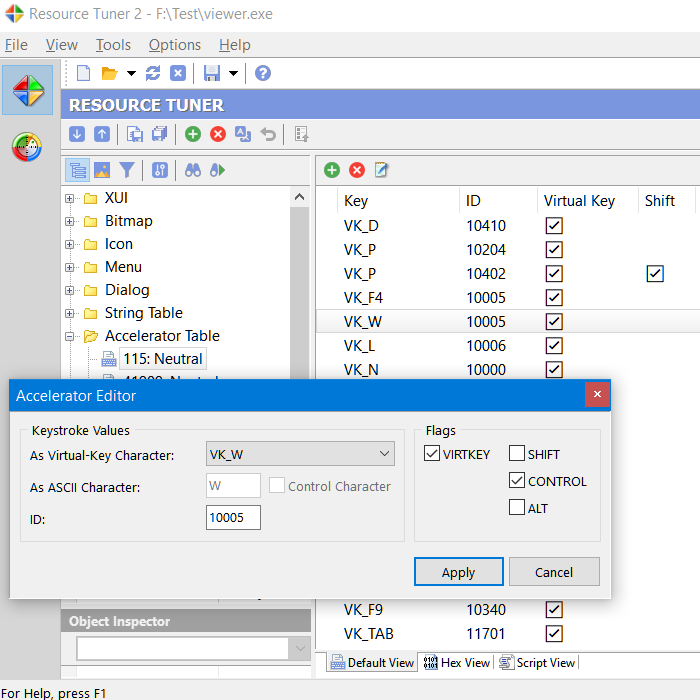
Task: Open the Tools menu
Action: 113,45
